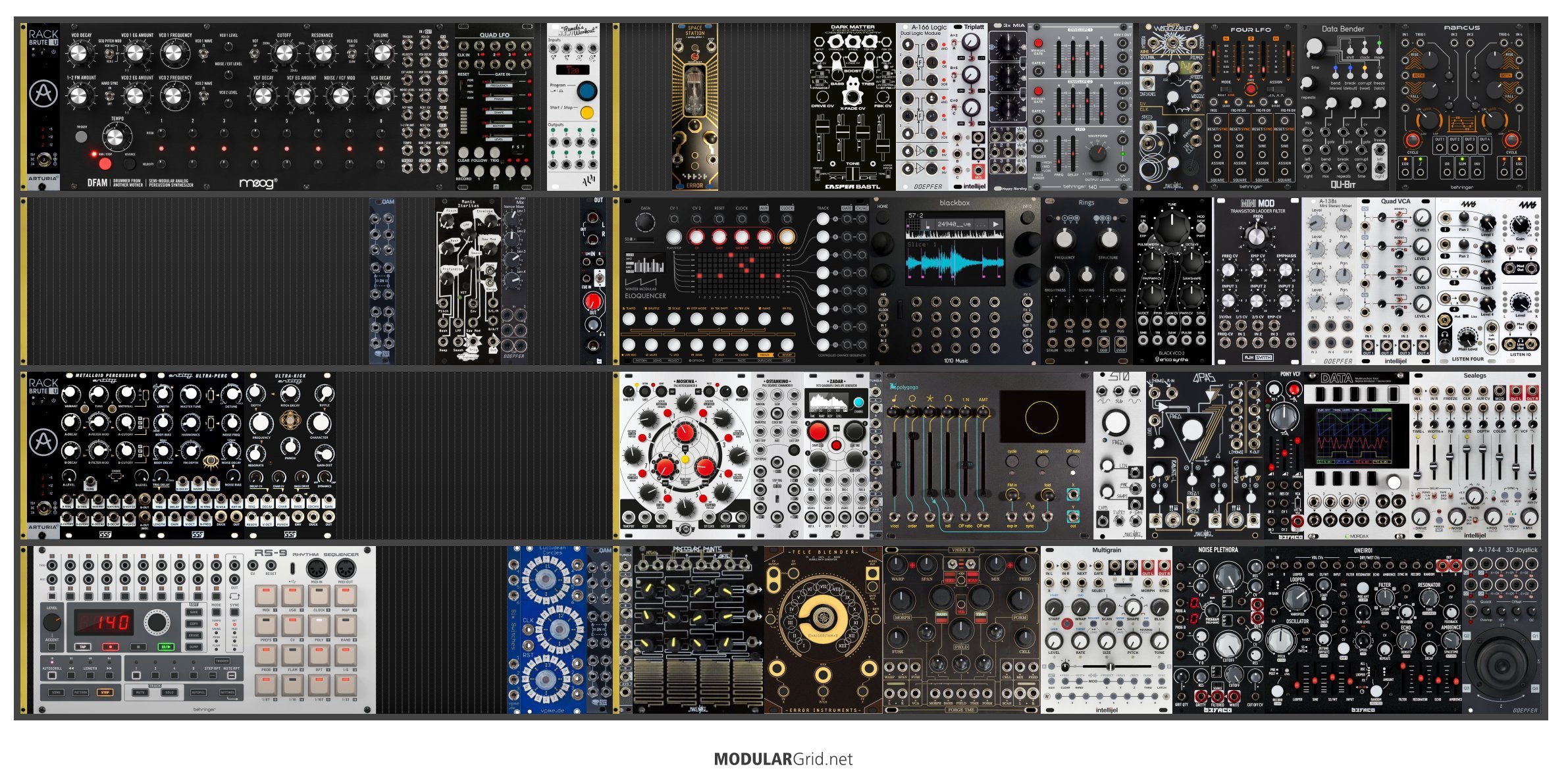Viewport: 1568px width, 773px height.
Task: Flip the Seq Pitch Mod switch on DFAM
Action: 110,53
